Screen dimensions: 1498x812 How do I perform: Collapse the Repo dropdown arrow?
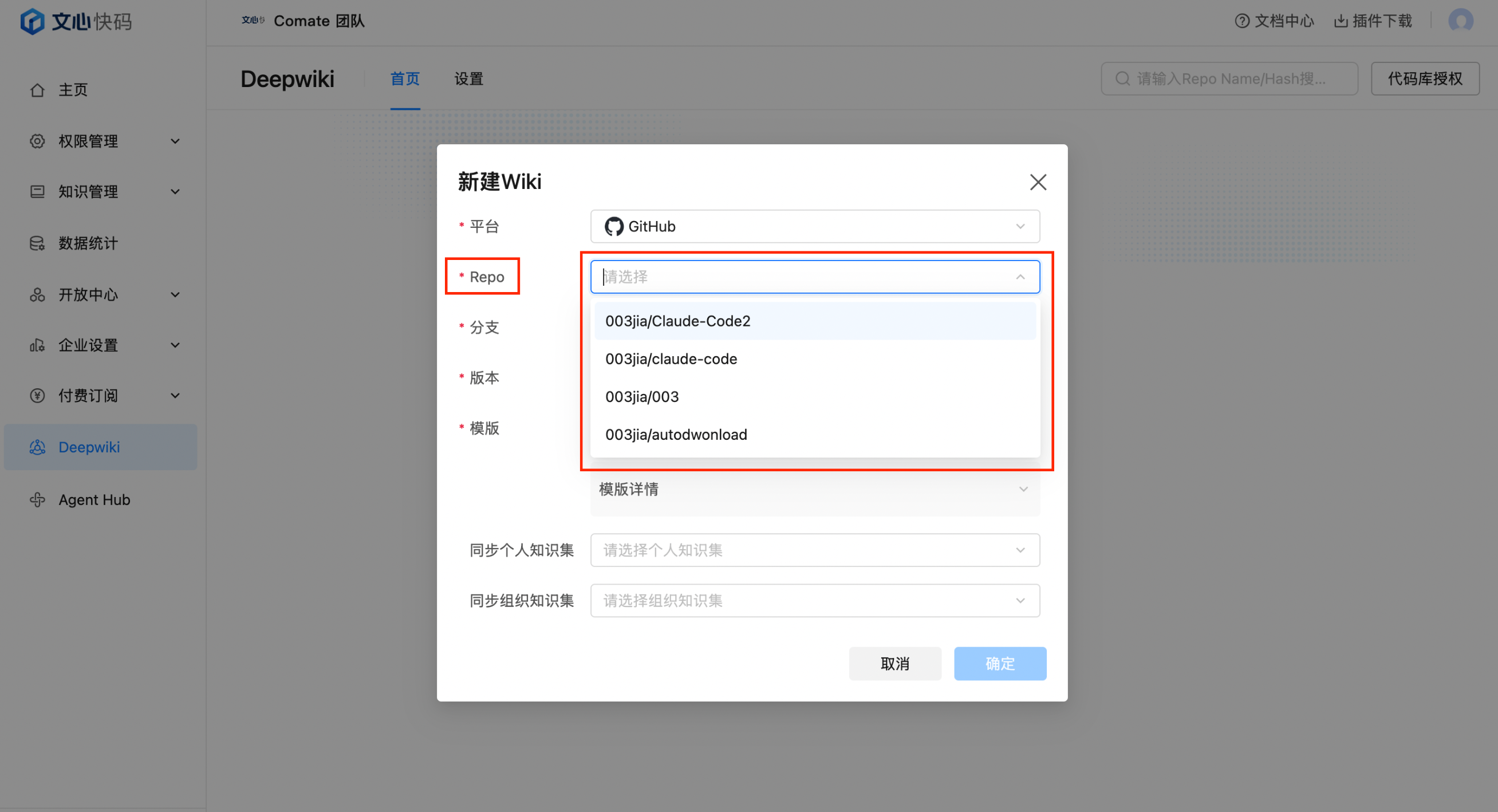(x=1020, y=277)
